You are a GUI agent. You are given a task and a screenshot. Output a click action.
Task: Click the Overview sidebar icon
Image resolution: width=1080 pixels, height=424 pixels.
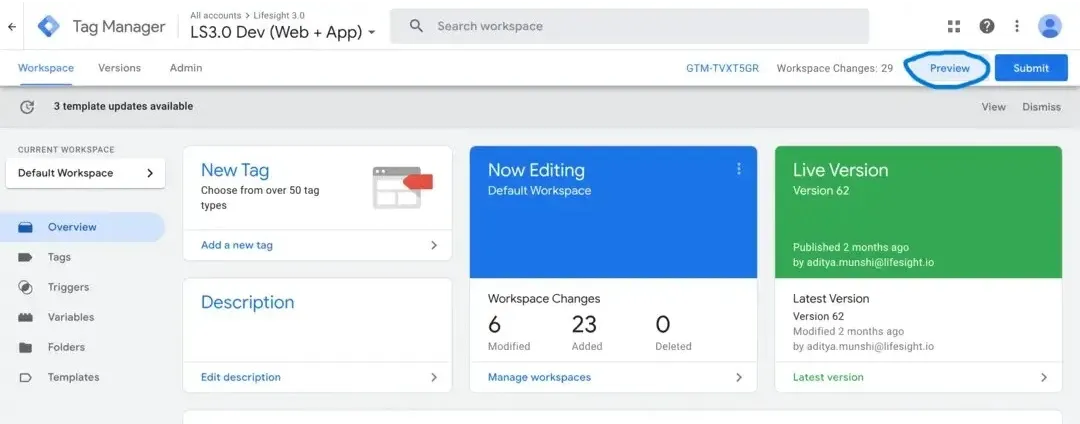click(x=25, y=227)
